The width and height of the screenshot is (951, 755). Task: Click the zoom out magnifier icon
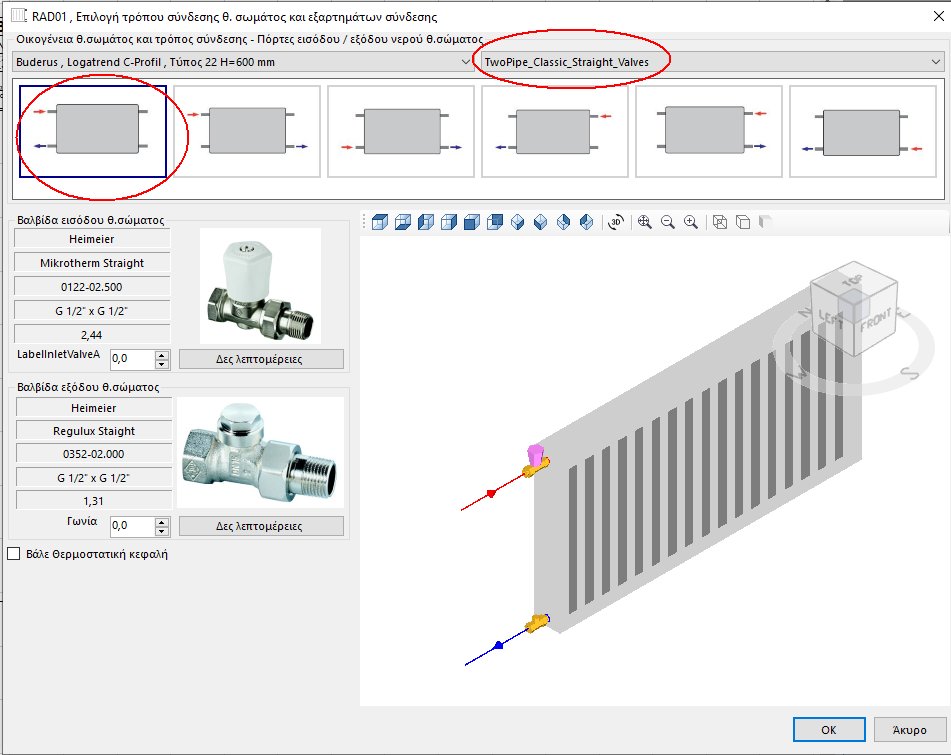point(668,222)
